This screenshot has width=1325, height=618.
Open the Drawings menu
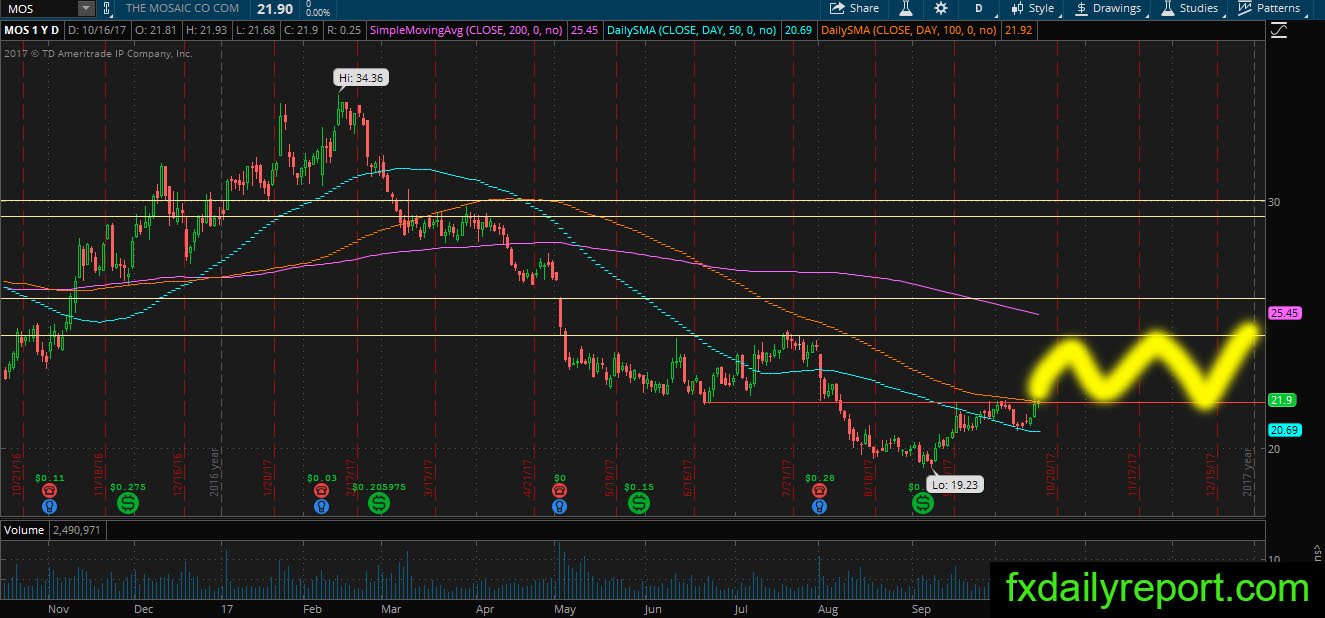coord(1108,8)
